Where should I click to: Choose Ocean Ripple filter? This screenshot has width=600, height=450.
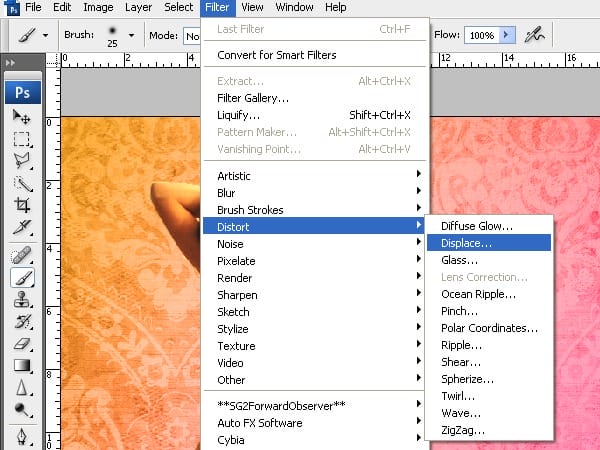pyautogui.click(x=489, y=294)
